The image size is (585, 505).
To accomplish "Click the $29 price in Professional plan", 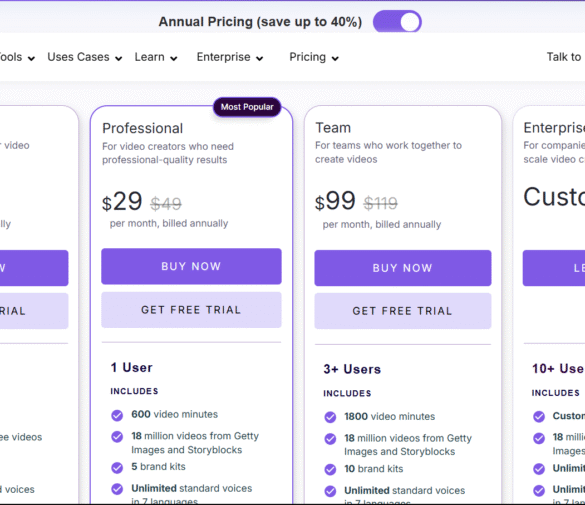I will pyautogui.click(x=122, y=202).
